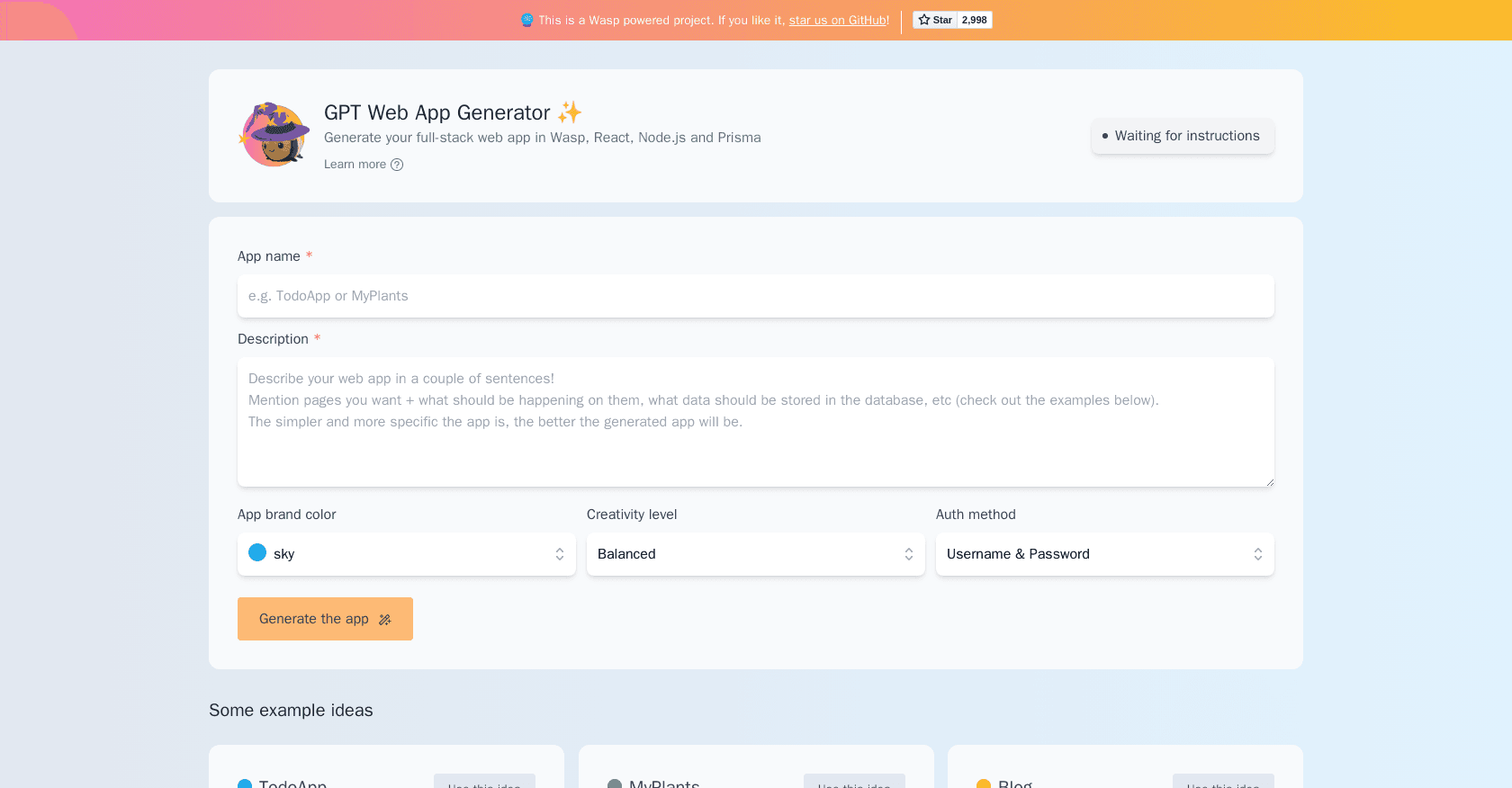Screen dimensions: 1512x788
Task: Click the 'Generate your full-stack web app' subtitle
Action: coord(543,138)
